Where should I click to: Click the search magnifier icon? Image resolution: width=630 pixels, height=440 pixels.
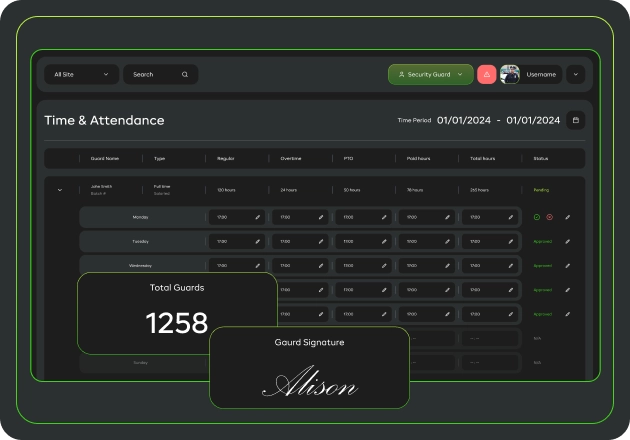tap(185, 74)
